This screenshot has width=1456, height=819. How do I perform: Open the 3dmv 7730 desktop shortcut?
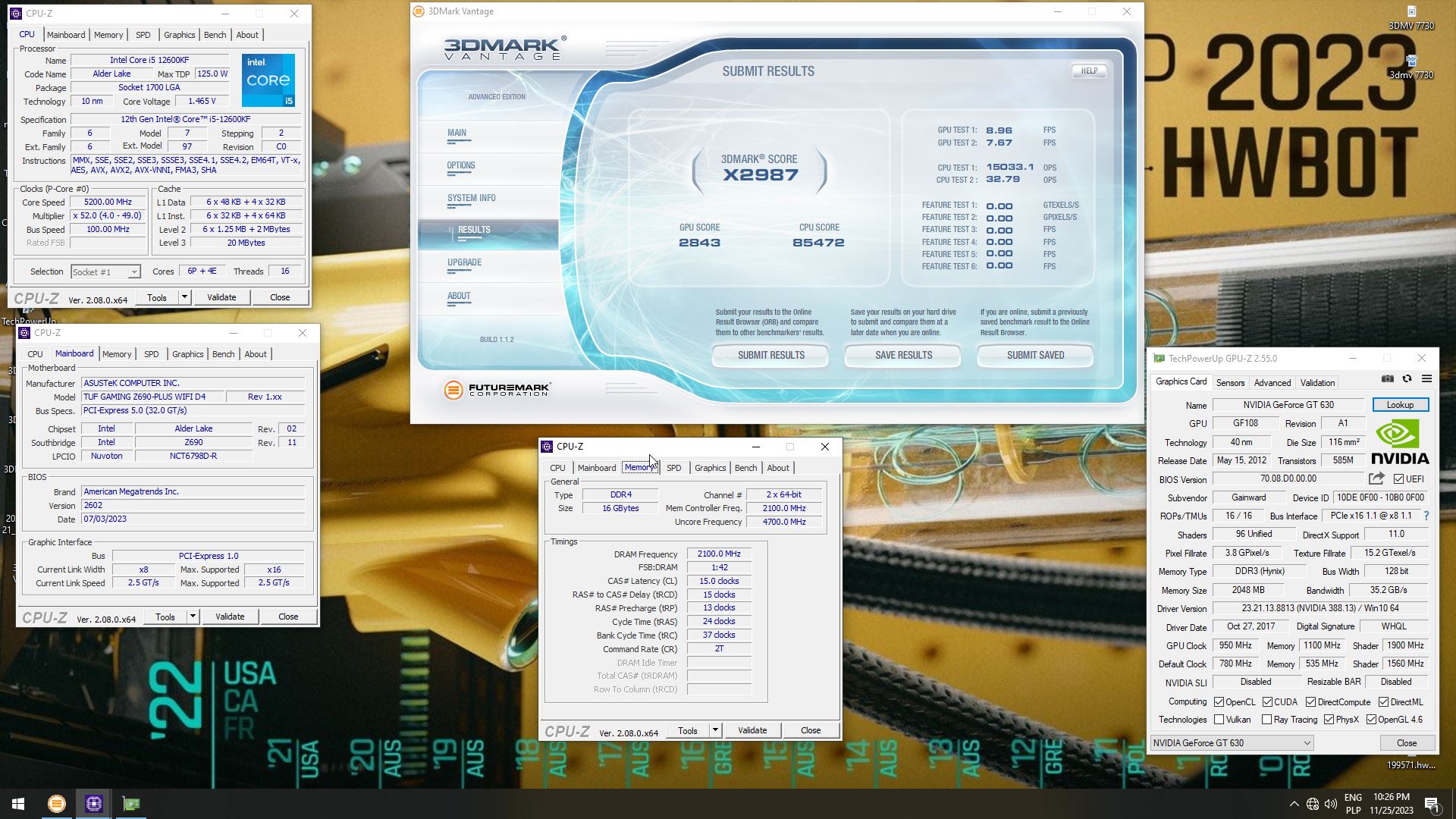[1411, 67]
